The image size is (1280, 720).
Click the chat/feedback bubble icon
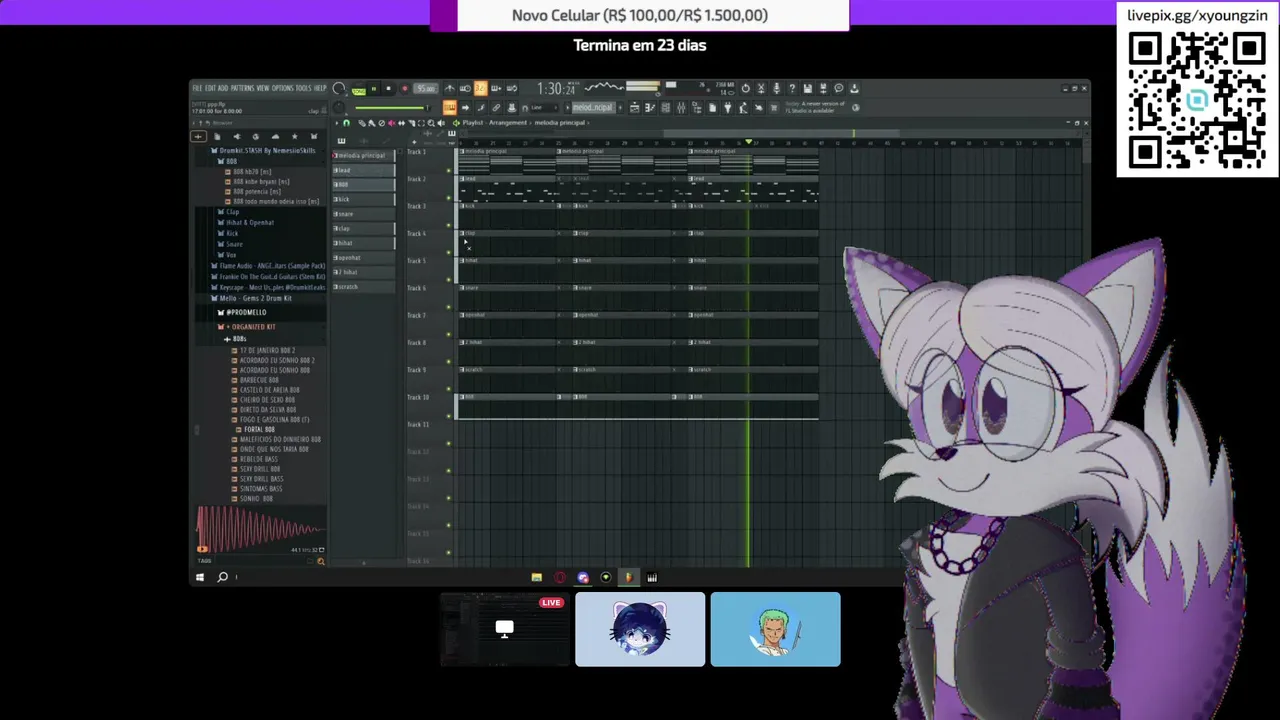tap(839, 88)
